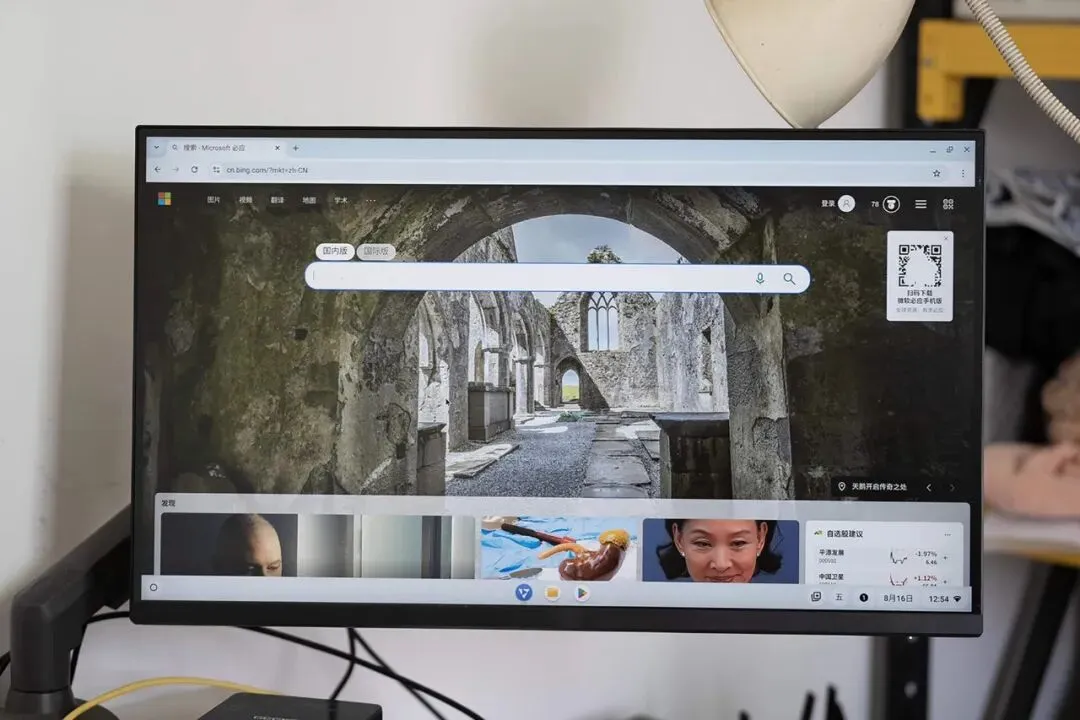This screenshot has width=1080, height=720.
Task: Open the tab search dropdown arrow
Action: [x=156, y=147]
